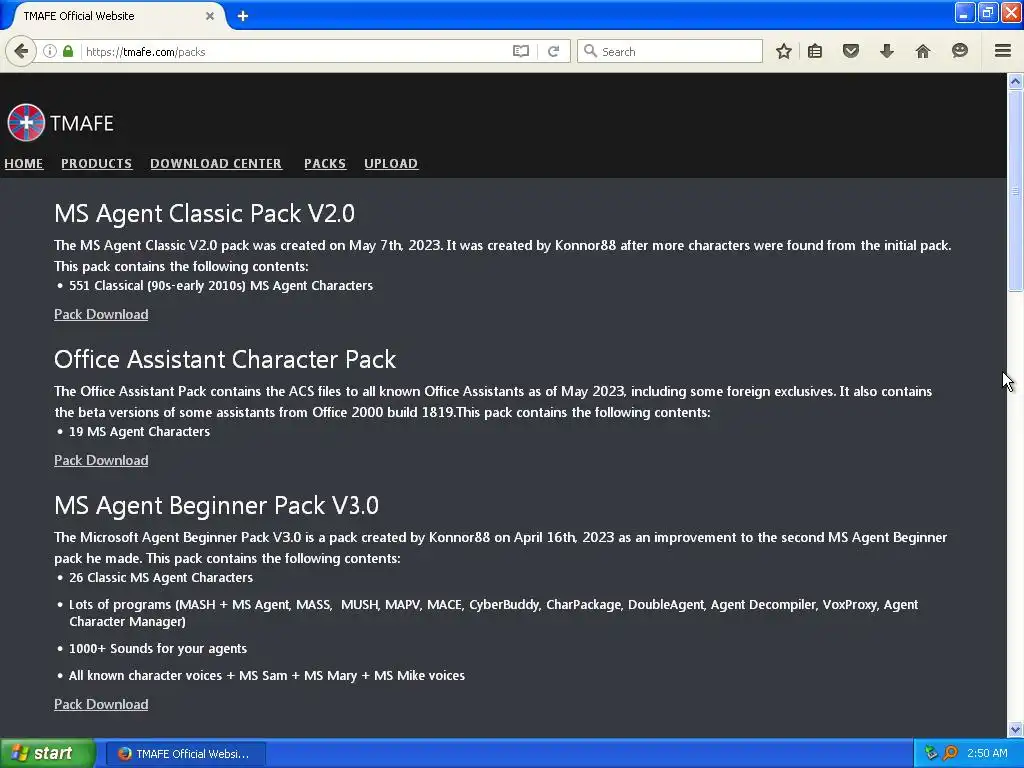Click the search magnifier icon
The width and height of the screenshot is (1024, 768).
pyautogui.click(x=590, y=51)
